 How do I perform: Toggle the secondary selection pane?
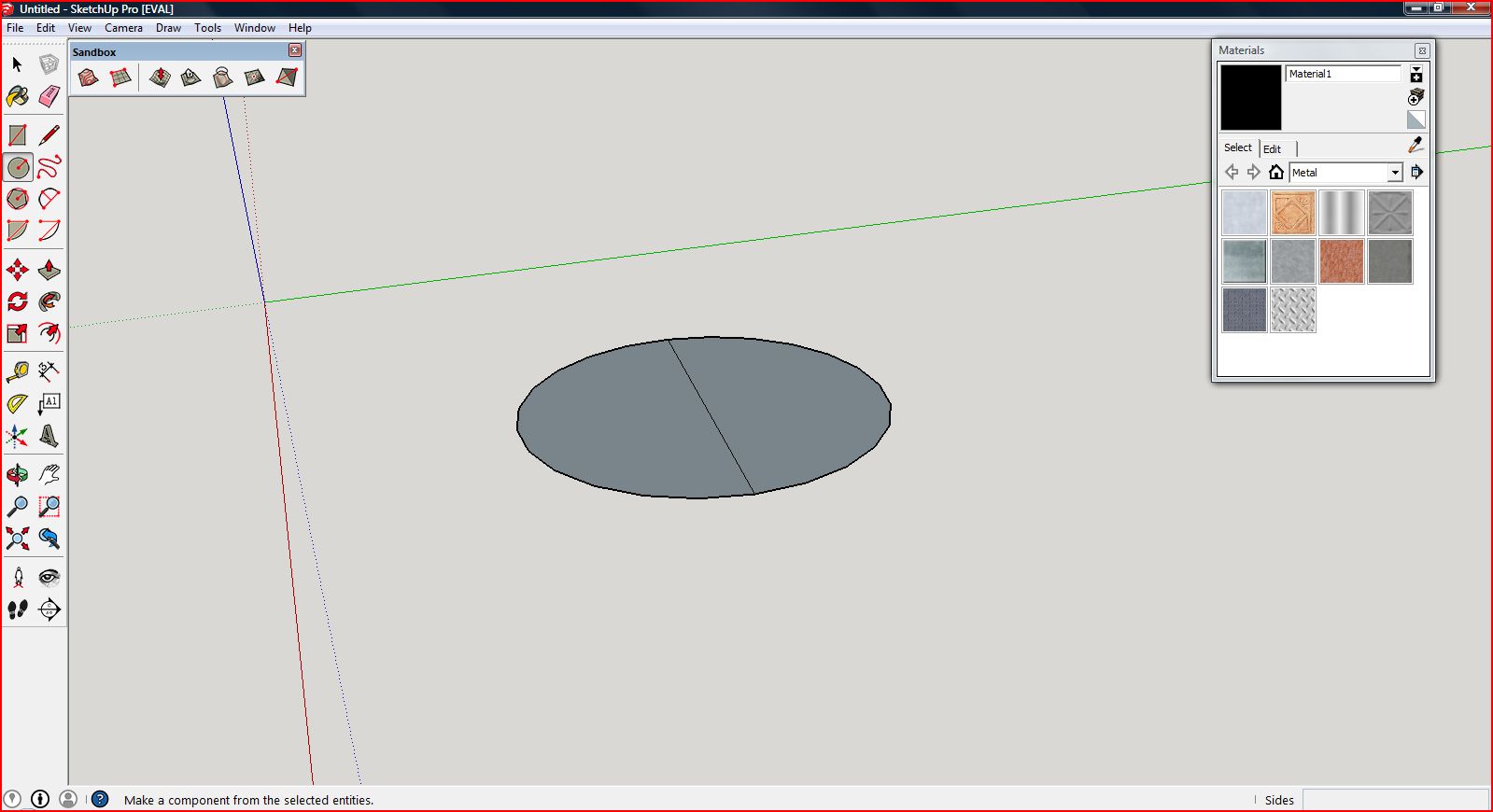click(1416, 75)
